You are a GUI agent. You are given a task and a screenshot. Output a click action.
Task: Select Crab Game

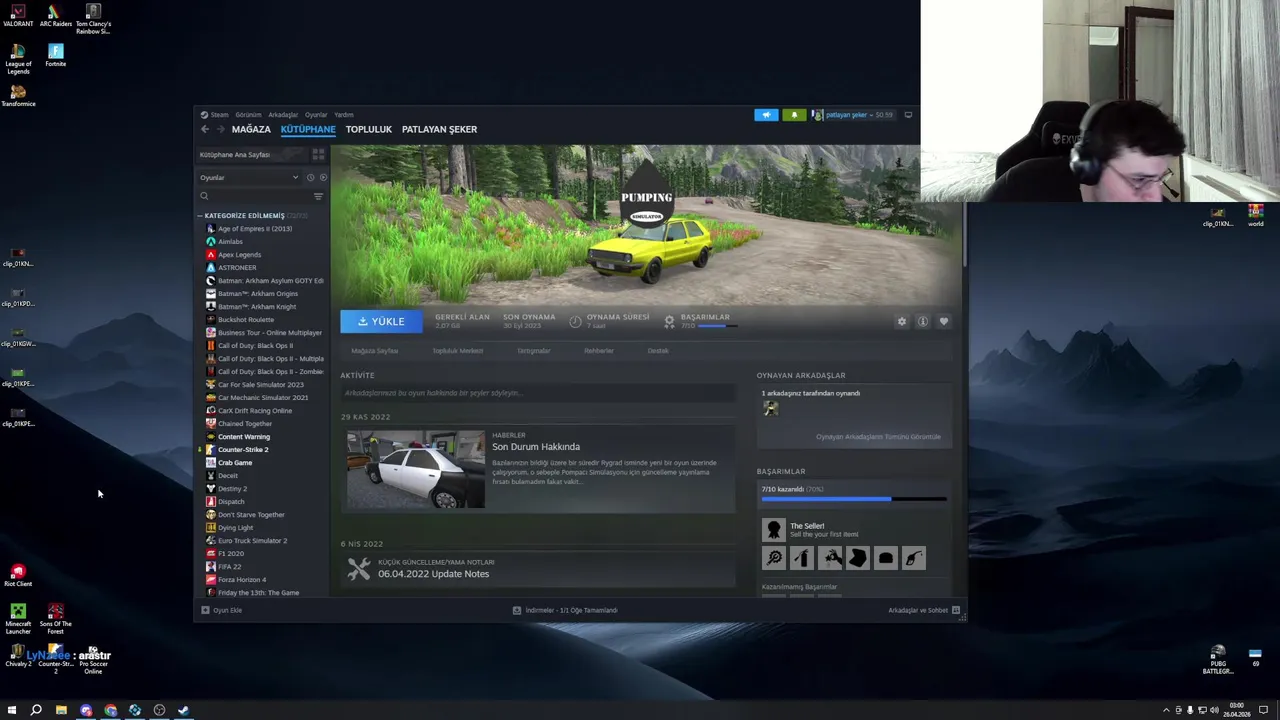pos(235,463)
